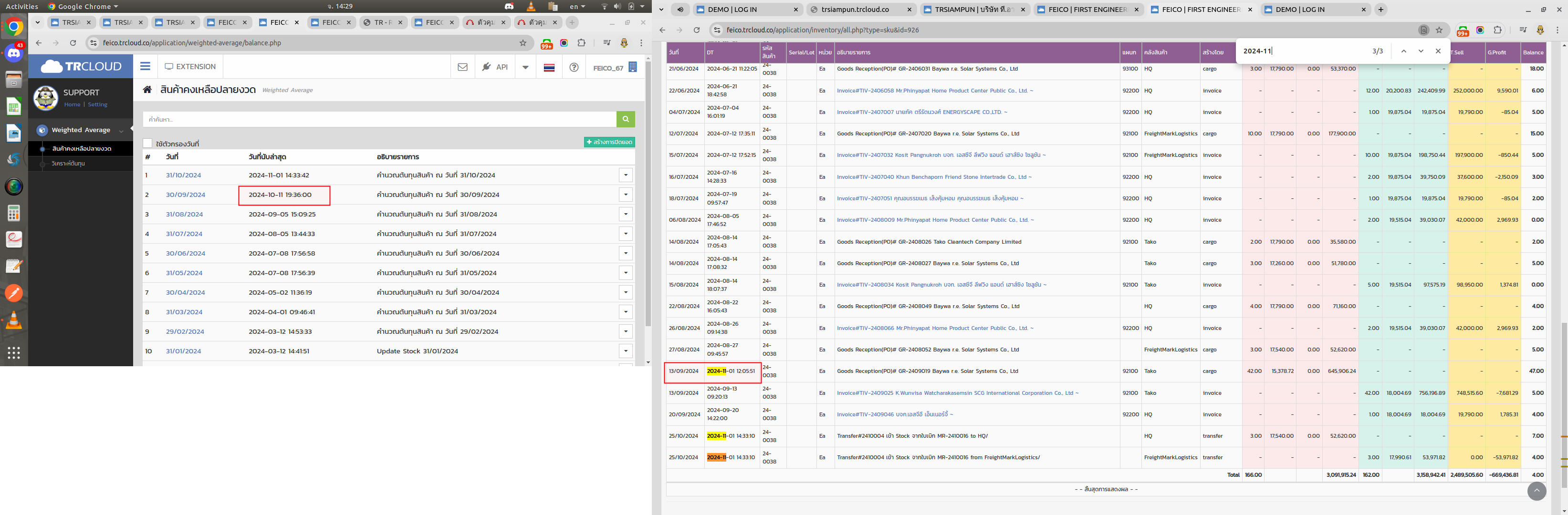The height and width of the screenshot is (515, 1568).
Task: Open dropdown for the 31/08/2024 row
Action: click(625, 214)
